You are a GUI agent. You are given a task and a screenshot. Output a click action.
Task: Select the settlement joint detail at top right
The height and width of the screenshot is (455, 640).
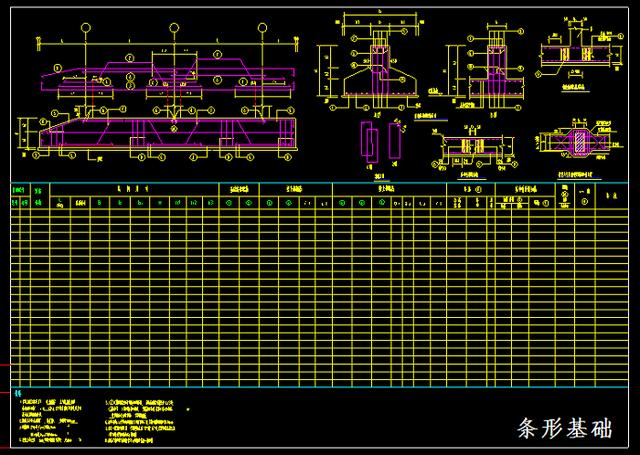(579, 51)
